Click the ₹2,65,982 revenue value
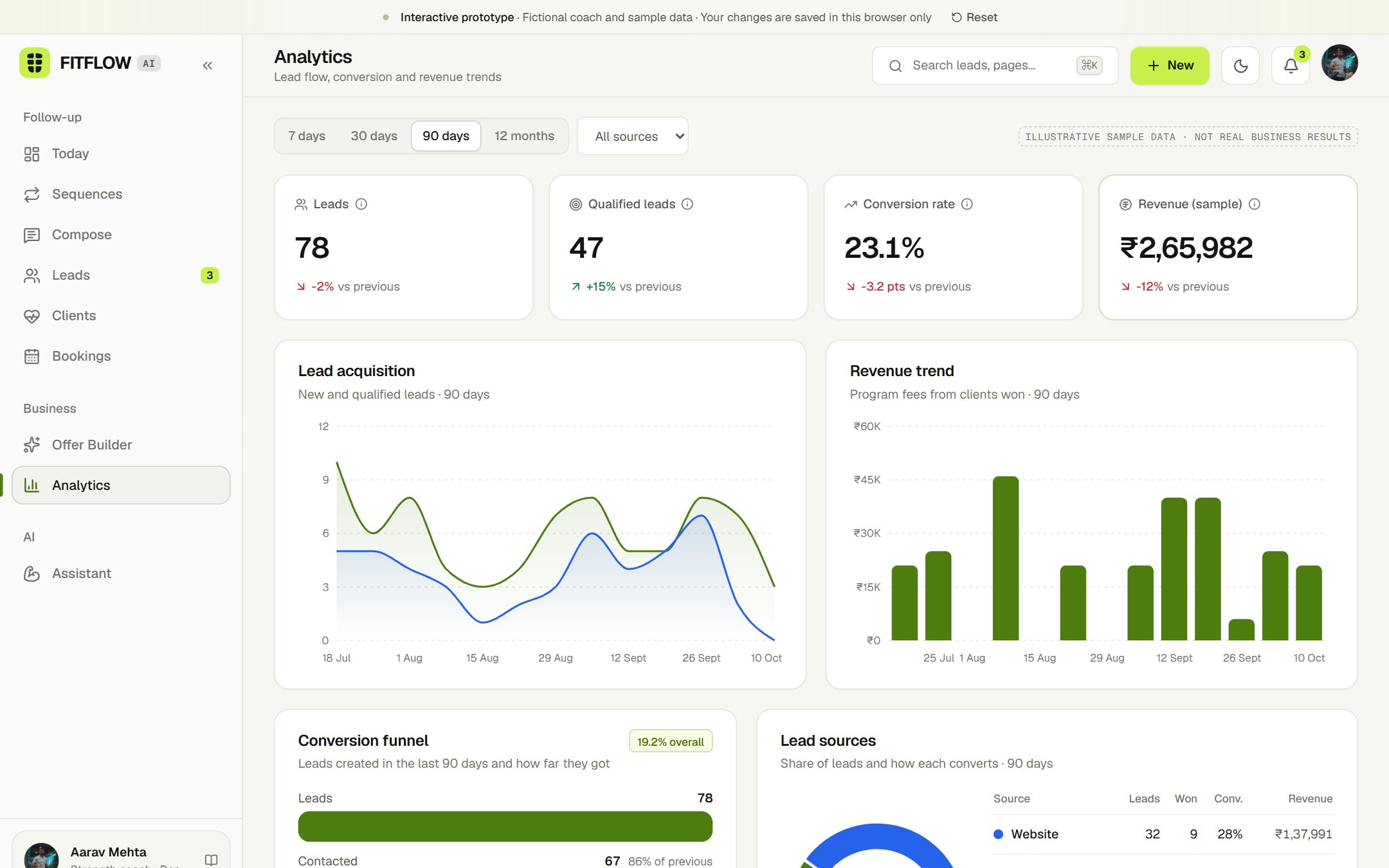This screenshot has height=868, width=1389. pyautogui.click(x=1186, y=248)
